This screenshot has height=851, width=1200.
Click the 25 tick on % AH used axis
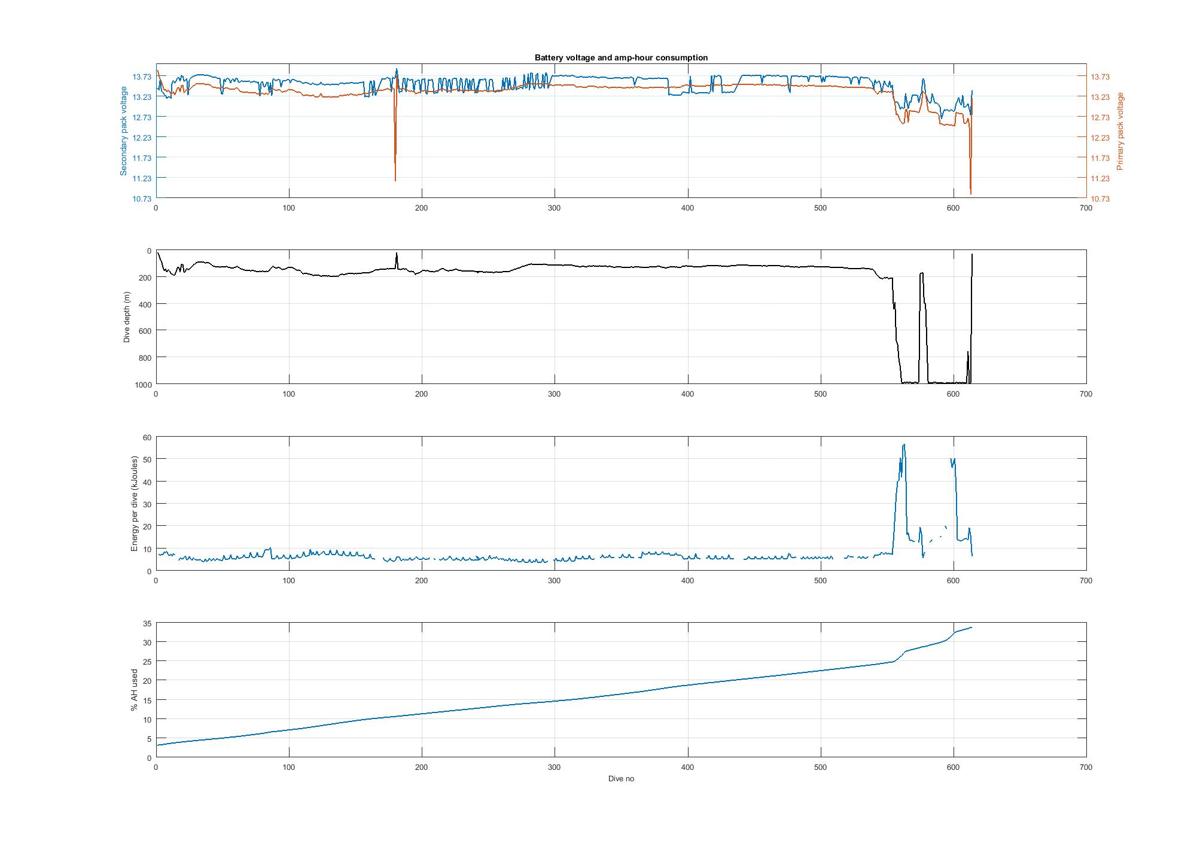[x=147, y=662]
